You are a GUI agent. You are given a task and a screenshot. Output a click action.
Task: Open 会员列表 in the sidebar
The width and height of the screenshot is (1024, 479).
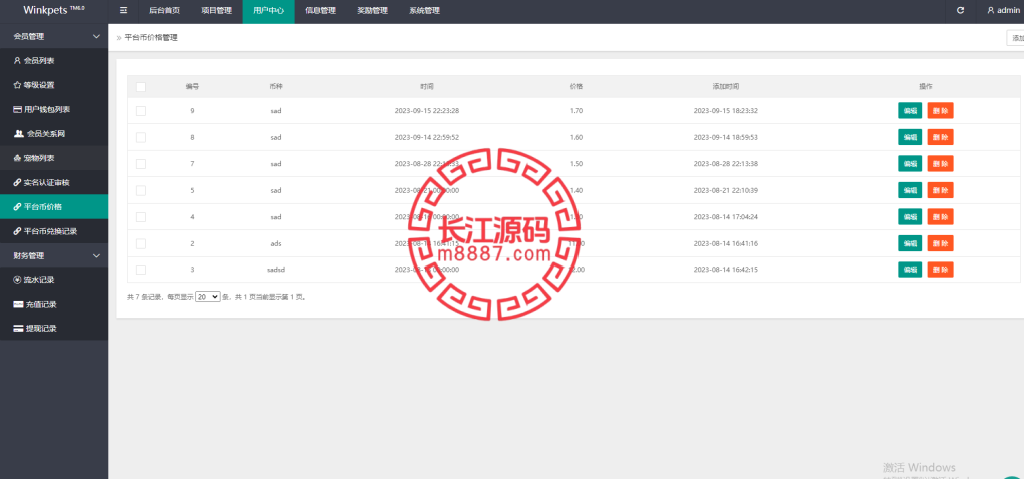[x=54, y=61]
